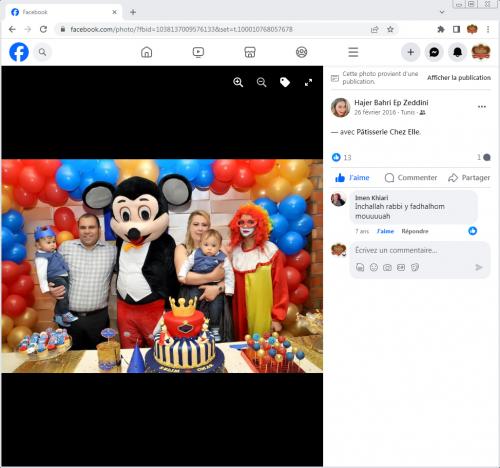The width and height of the screenshot is (500, 468).
Task: Open the browser extensions puzzle icon
Action: pyautogui.click(x=441, y=29)
